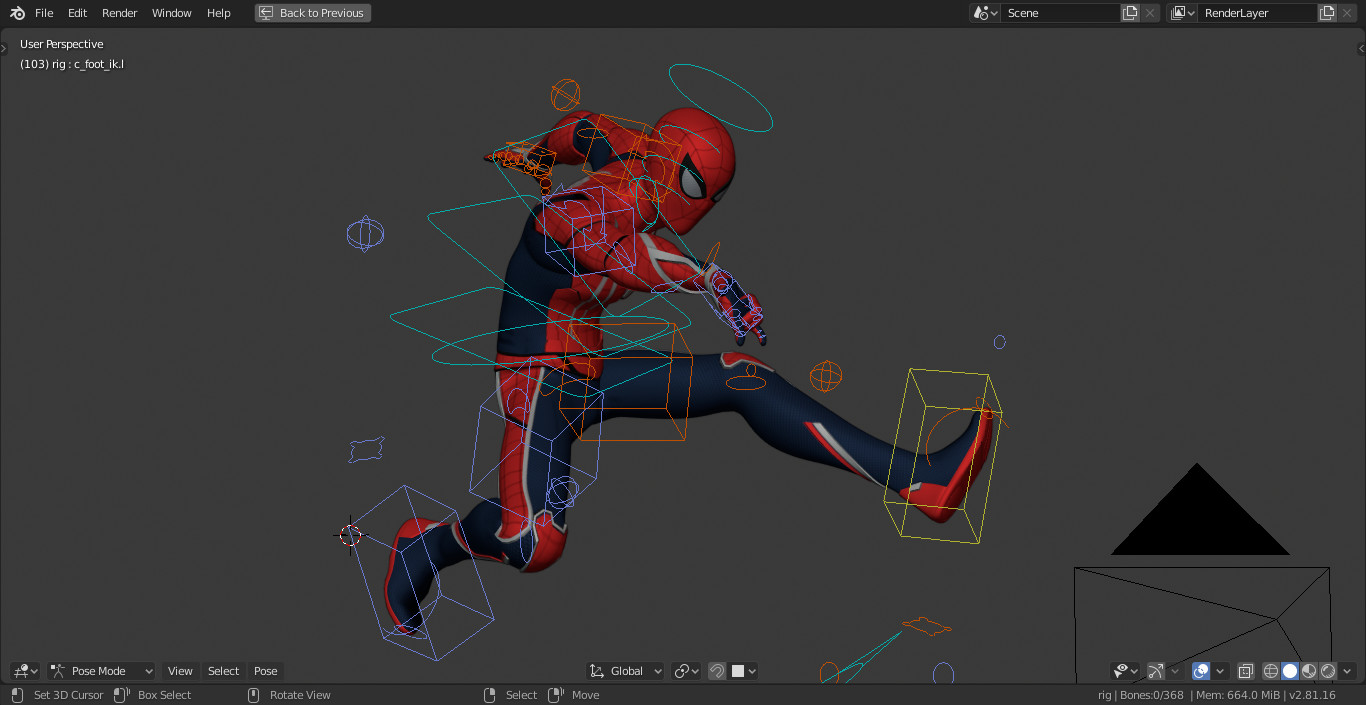Open the Global transform orientation dropdown
The height and width of the screenshot is (705, 1366).
tap(625, 671)
